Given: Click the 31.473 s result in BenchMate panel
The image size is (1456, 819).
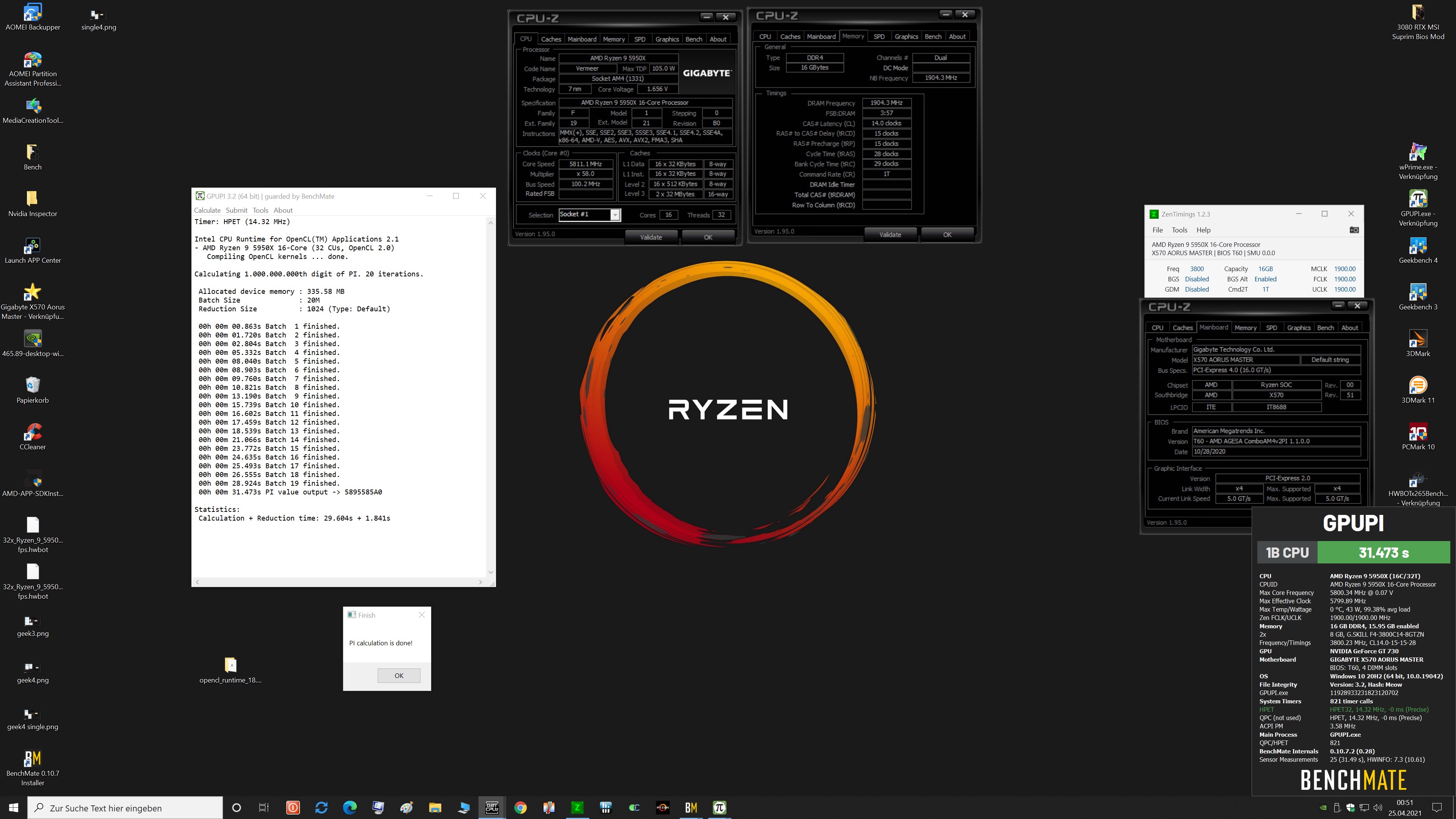Looking at the screenshot, I should pyautogui.click(x=1383, y=552).
